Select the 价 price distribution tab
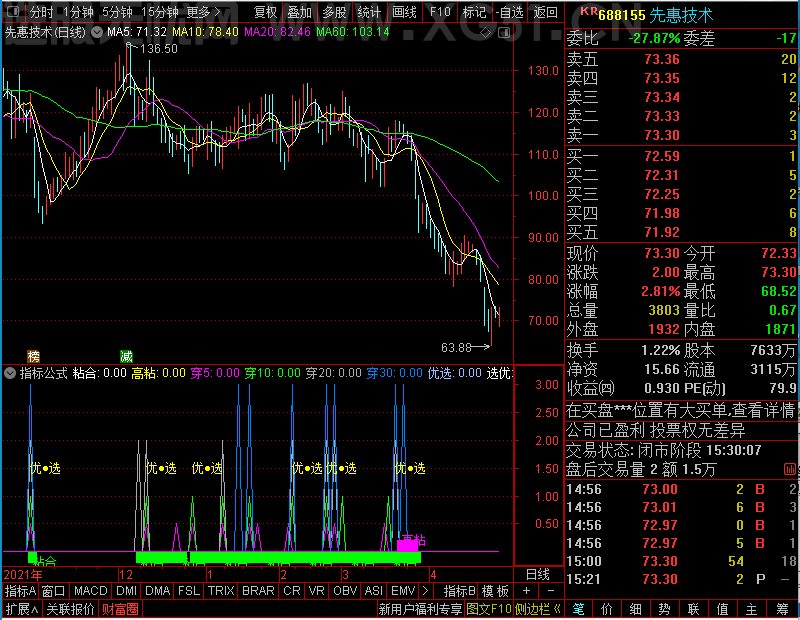 [607, 609]
